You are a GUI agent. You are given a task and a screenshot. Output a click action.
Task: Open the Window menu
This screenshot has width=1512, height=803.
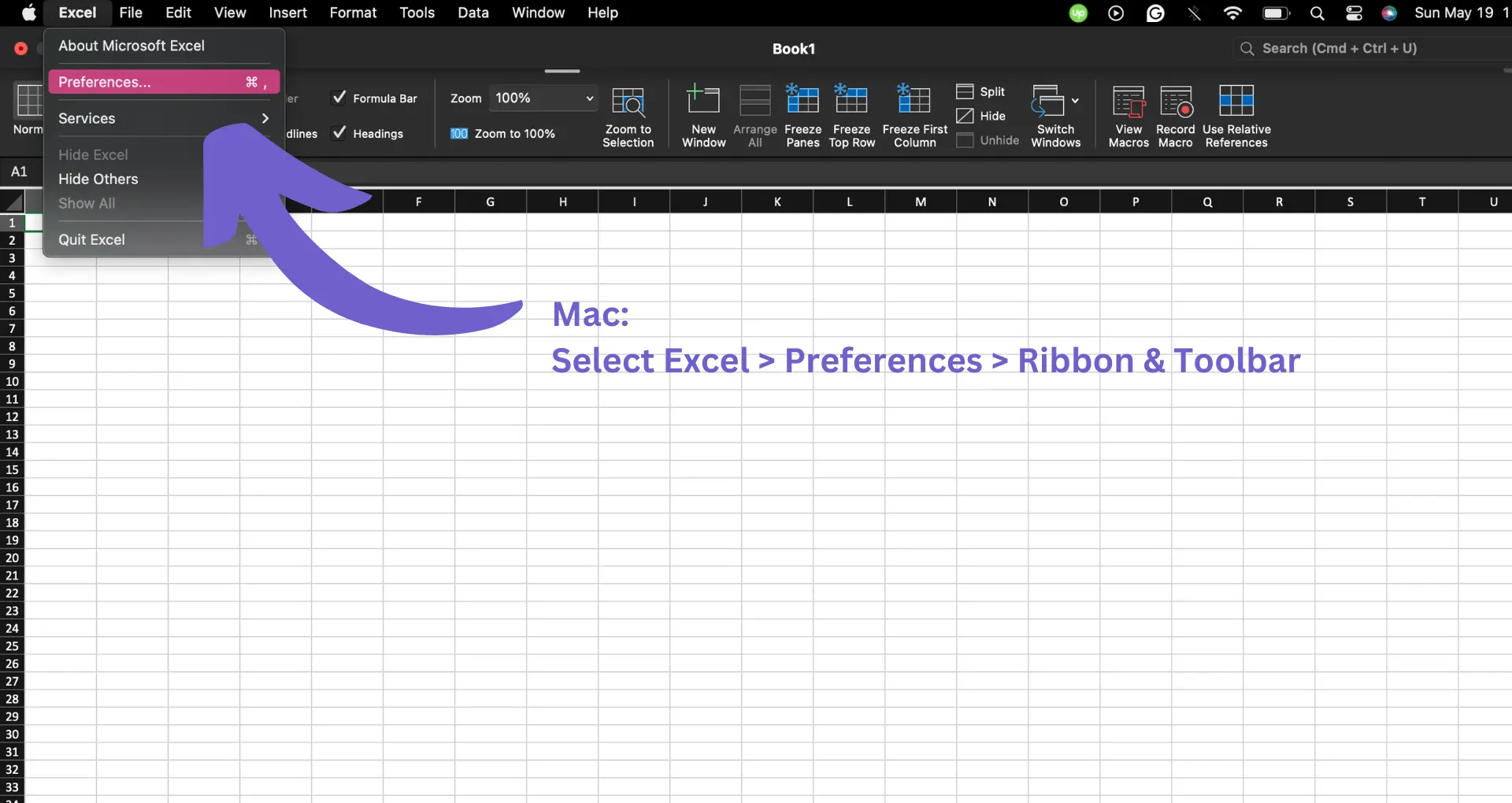click(538, 13)
